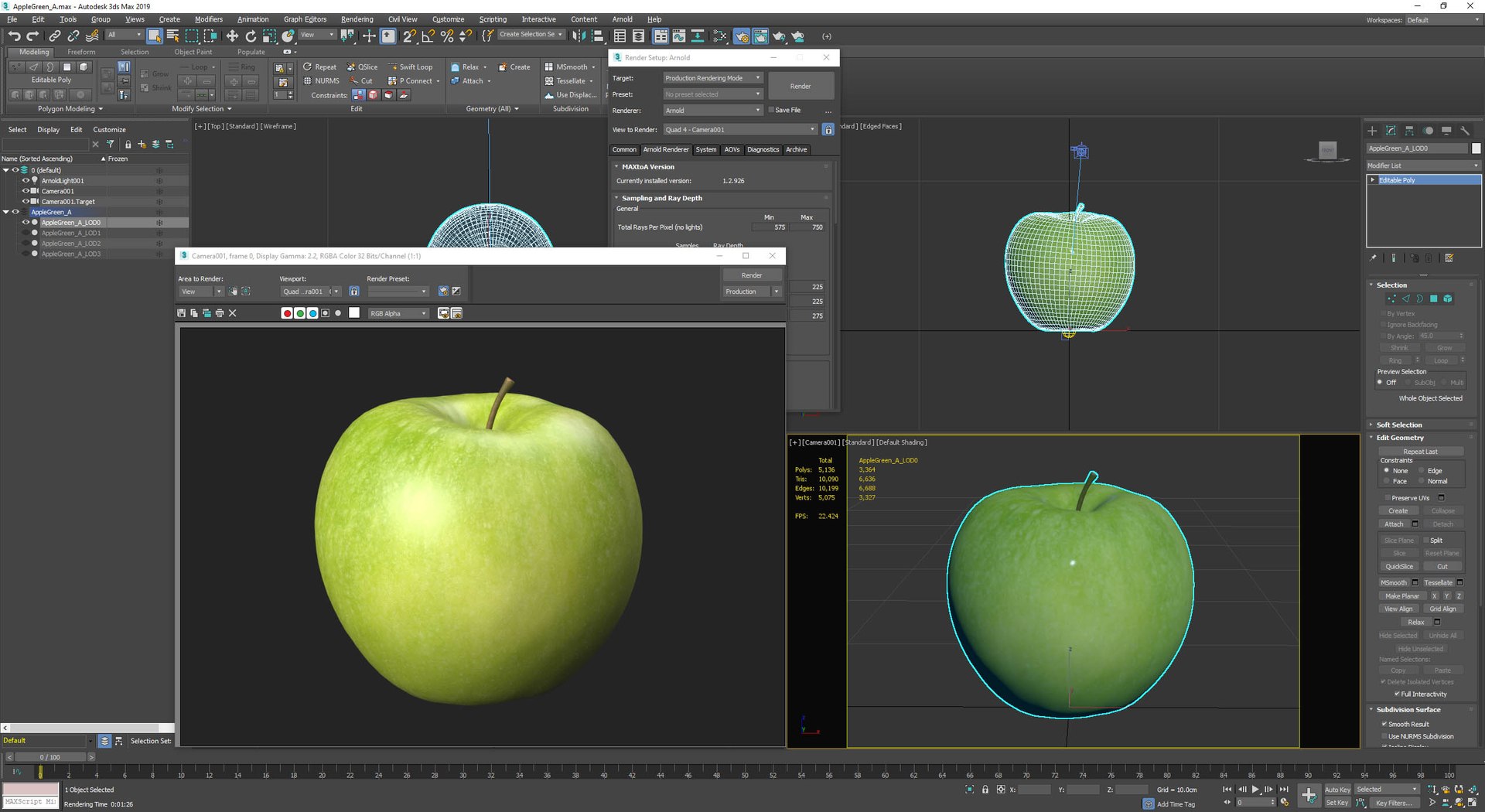Play the animation
Screen dimensions: 1485x812
point(1255,790)
